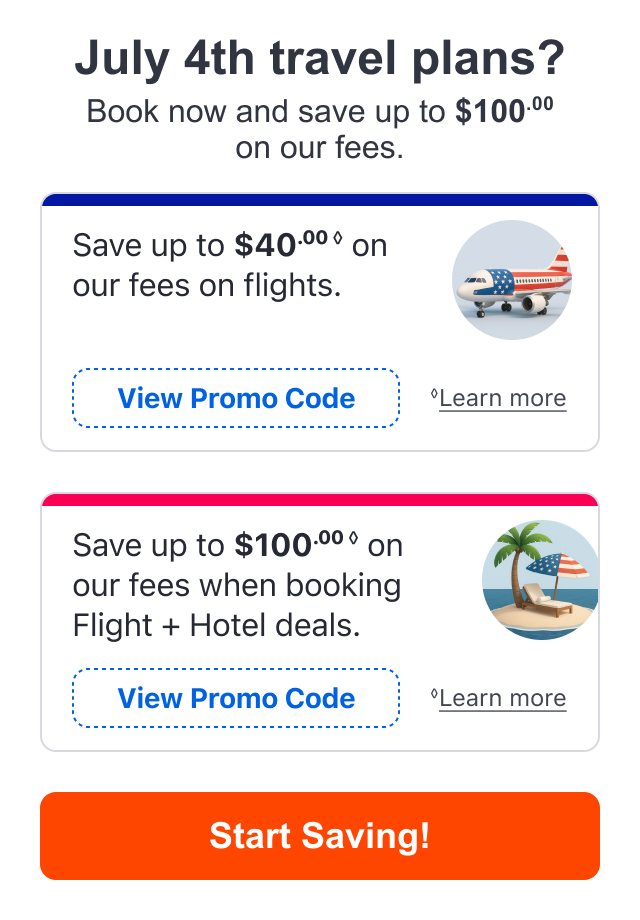Viewport: 640px width, 920px height.
Task: View Promo Code for Flight + Hotel deals
Action: [236, 698]
